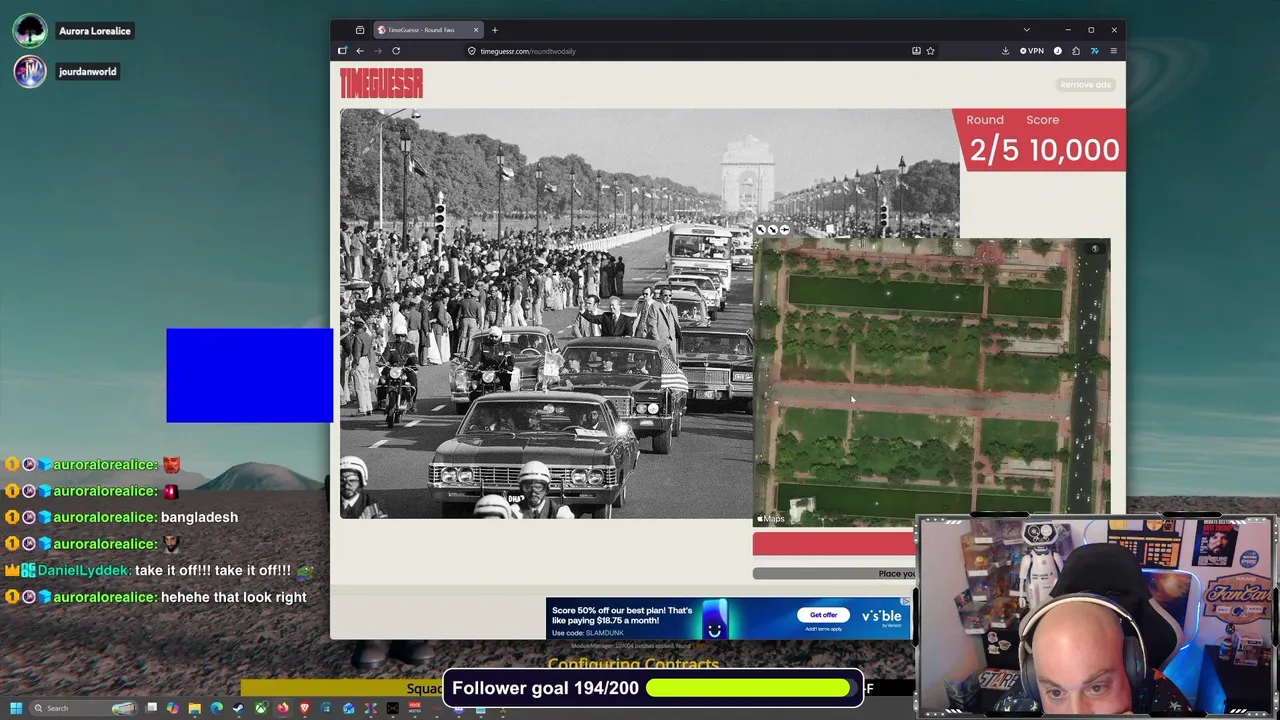The height and width of the screenshot is (720, 1280).
Task: Switch to Firefox on the taskbar
Action: point(283,708)
